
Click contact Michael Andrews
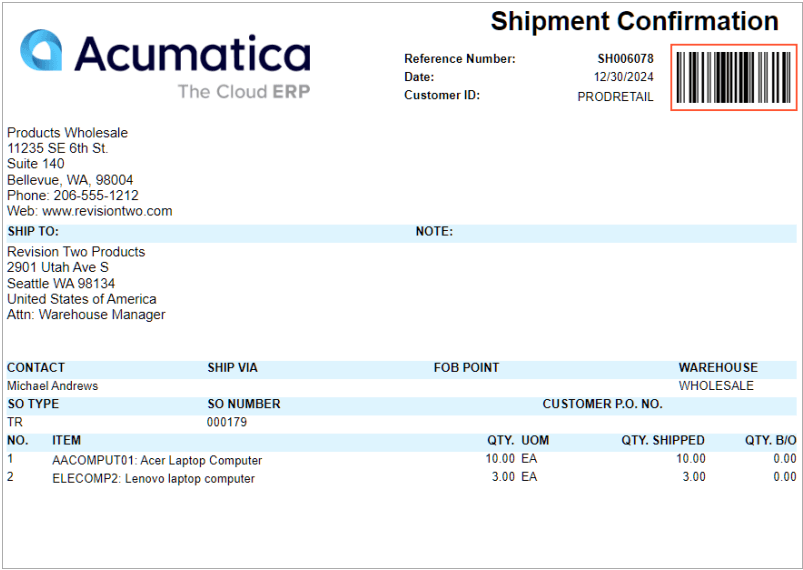pos(52,386)
